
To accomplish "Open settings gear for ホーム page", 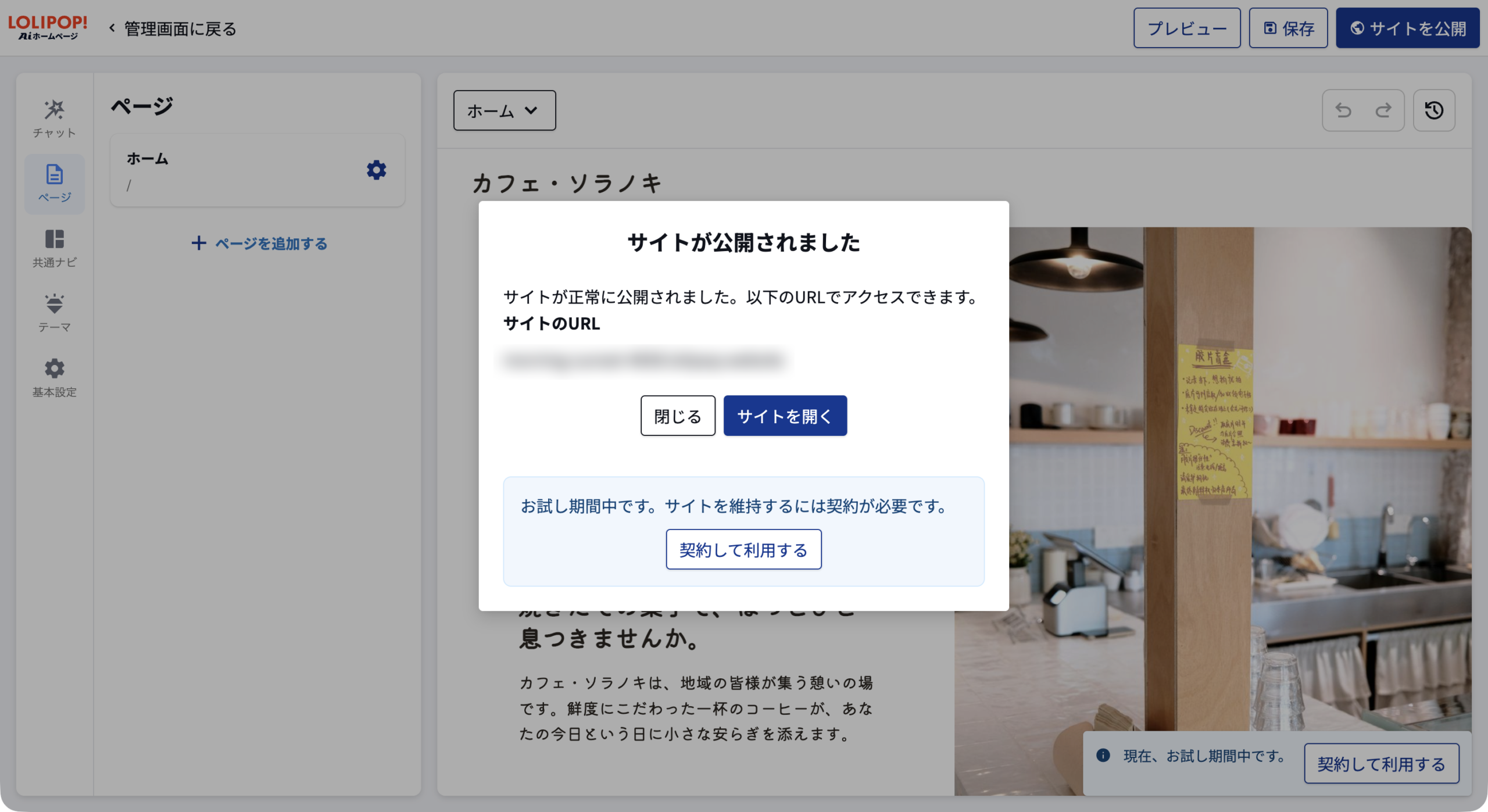I will tap(376, 170).
